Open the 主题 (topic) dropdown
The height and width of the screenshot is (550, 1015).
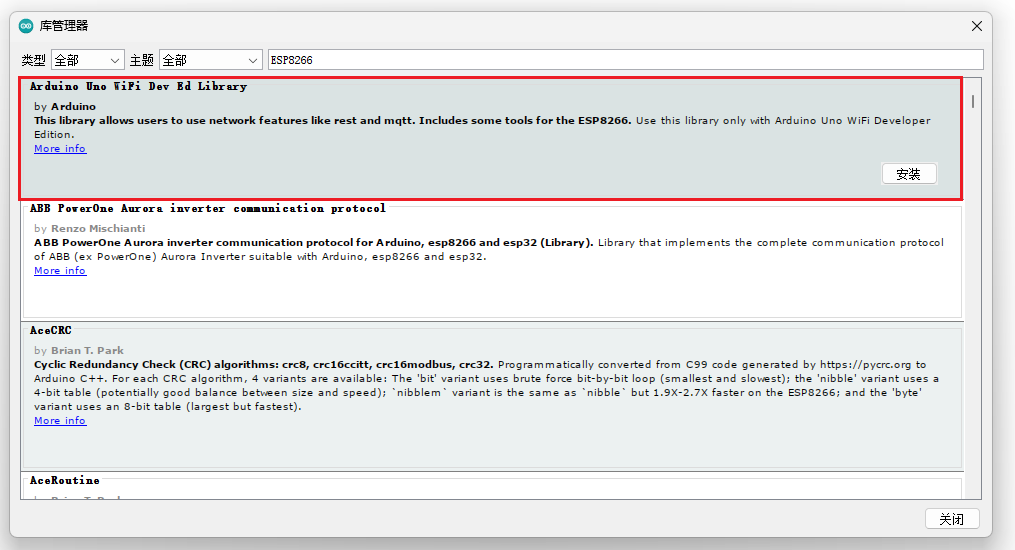210,60
